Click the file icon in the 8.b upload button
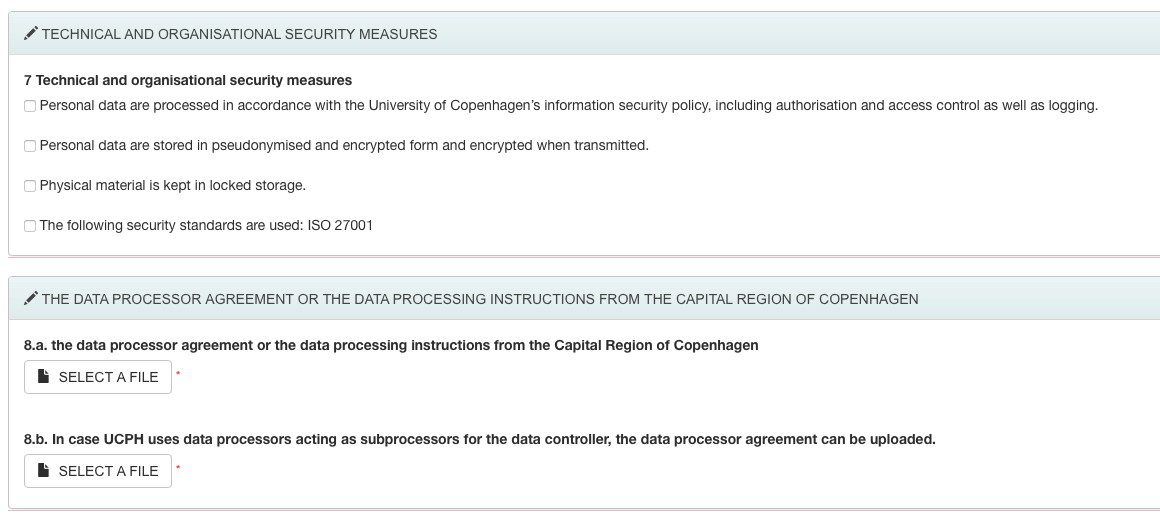The width and height of the screenshot is (1160, 522). [x=44, y=470]
